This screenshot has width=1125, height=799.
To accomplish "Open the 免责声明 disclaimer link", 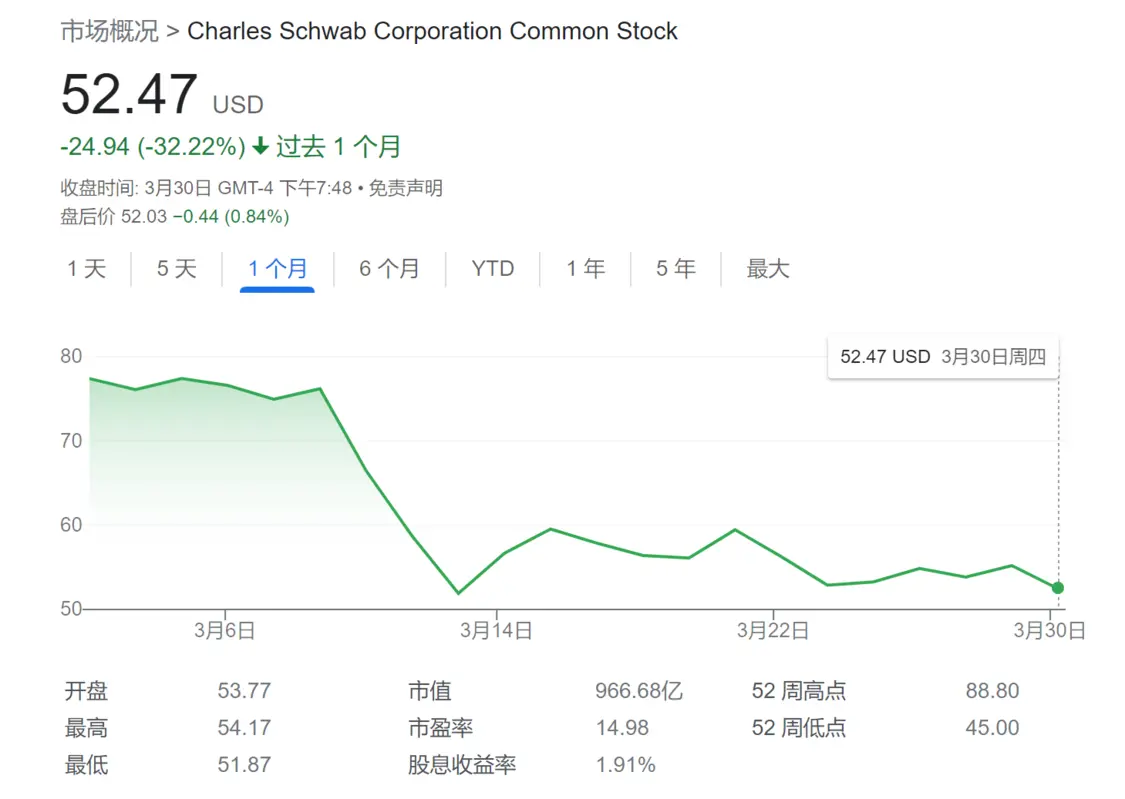I will tap(405, 188).
